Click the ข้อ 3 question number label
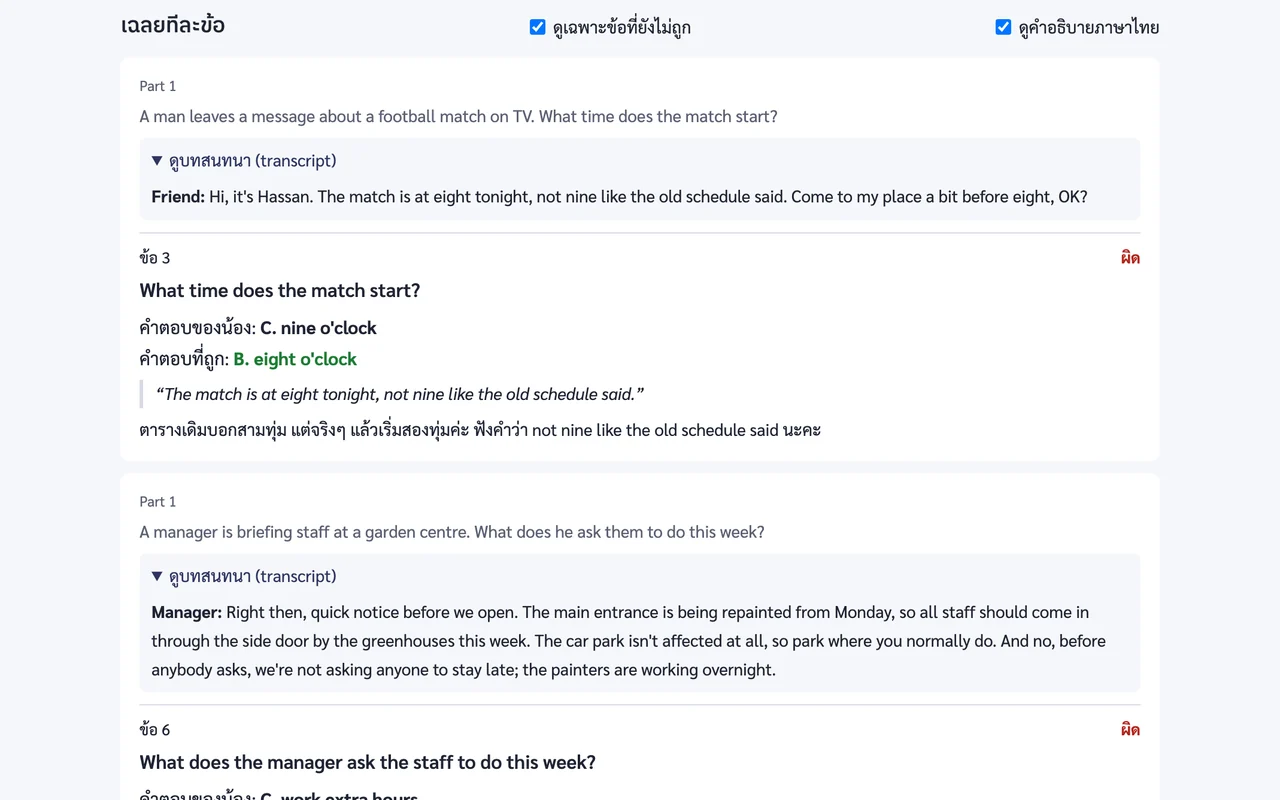Viewport: 1280px width, 800px height. click(155, 258)
